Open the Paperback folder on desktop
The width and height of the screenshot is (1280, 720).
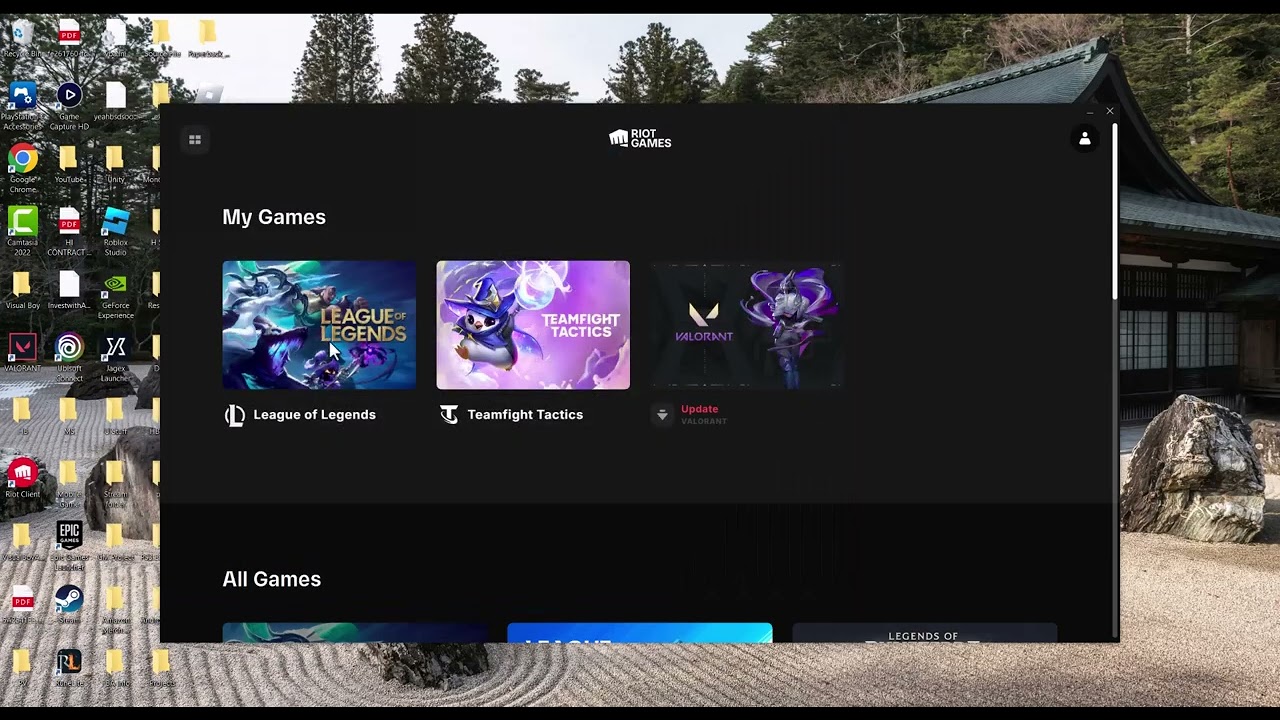pyautogui.click(x=208, y=40)
